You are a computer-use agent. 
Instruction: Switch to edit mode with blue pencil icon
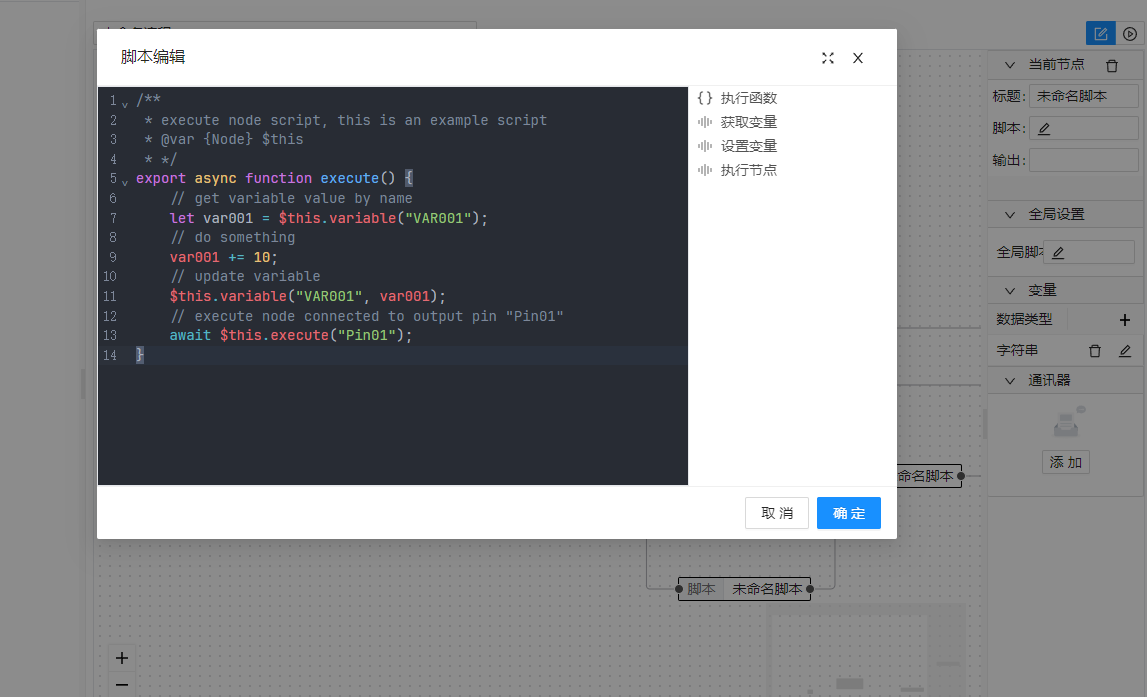point(1101,34)
